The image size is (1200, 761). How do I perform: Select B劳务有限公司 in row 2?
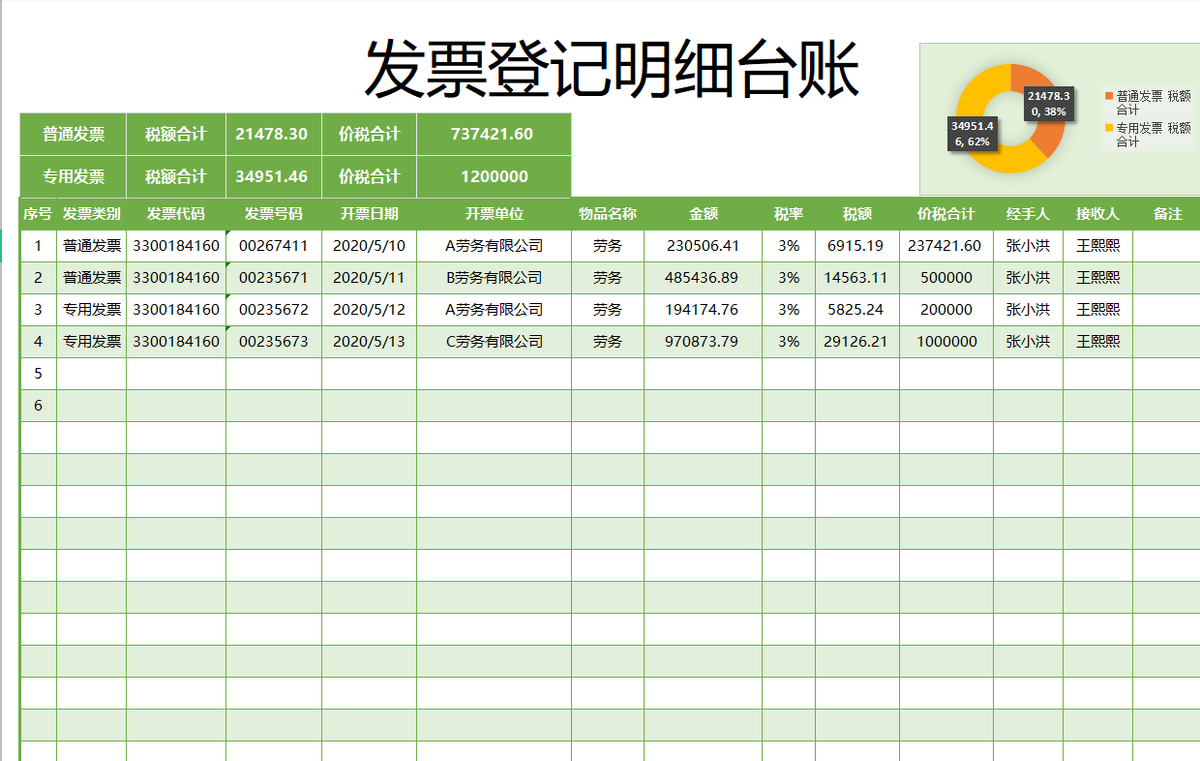[494, 277]
